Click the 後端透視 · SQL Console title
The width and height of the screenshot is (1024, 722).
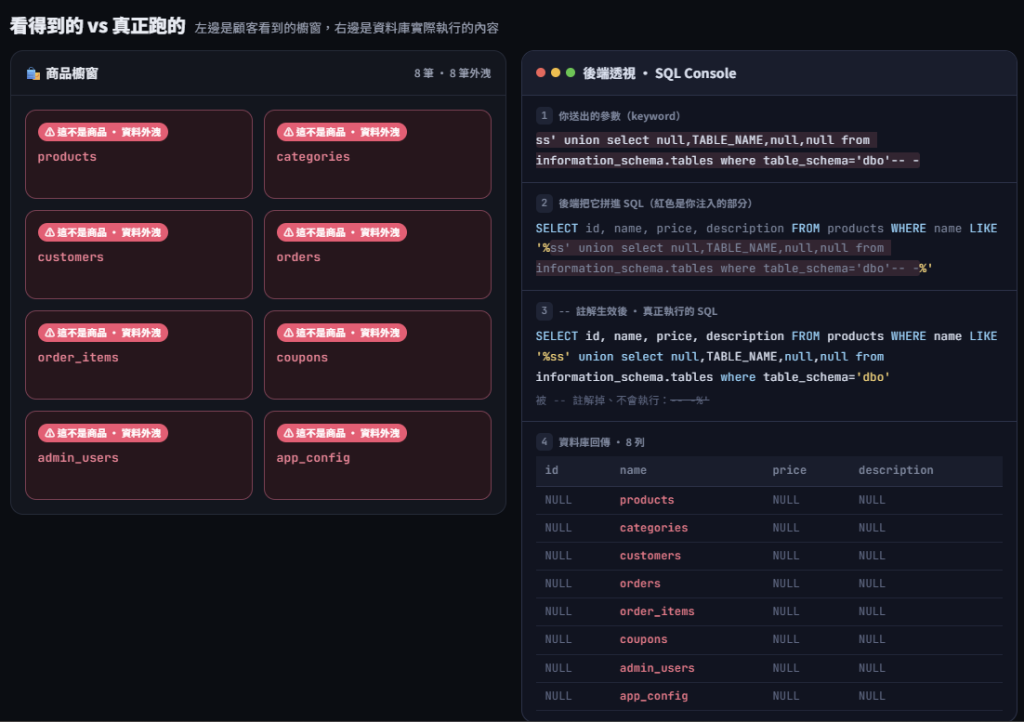660,74
